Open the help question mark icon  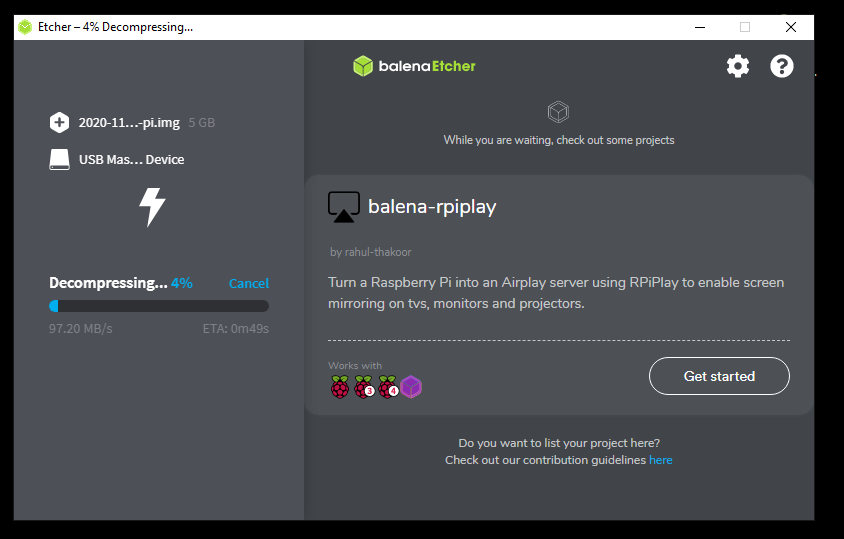(x=782, y=66)
